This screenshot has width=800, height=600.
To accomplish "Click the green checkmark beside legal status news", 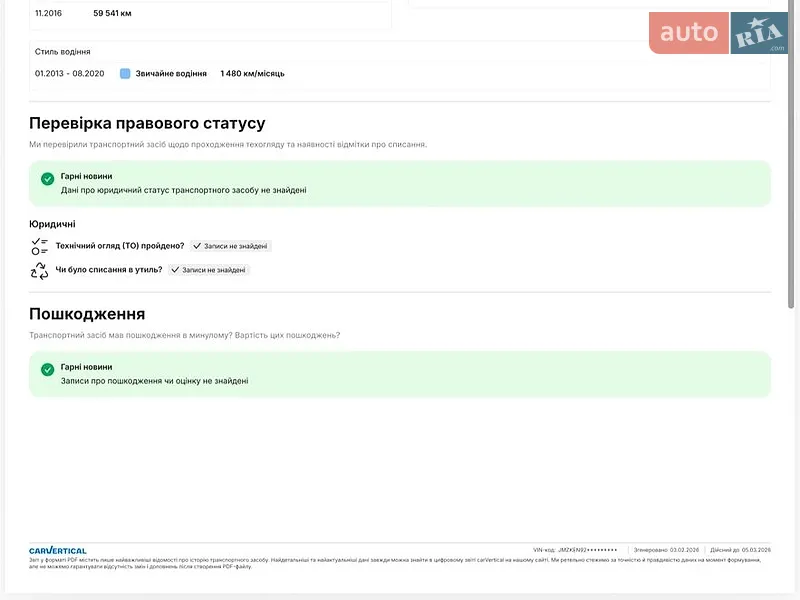I will point(47,179).
